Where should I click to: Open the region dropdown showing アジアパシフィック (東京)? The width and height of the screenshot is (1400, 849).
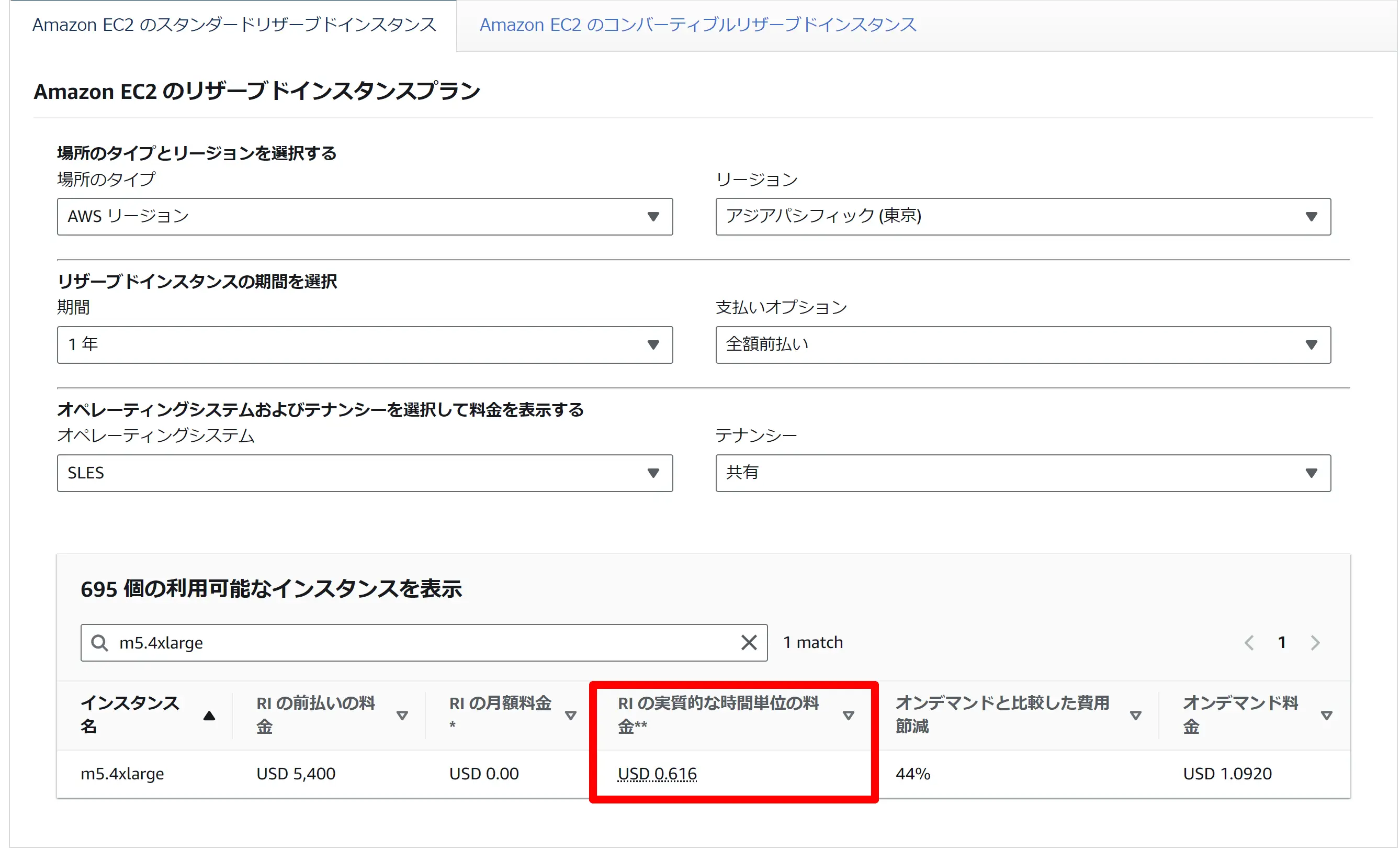[x=1023, y=217]
